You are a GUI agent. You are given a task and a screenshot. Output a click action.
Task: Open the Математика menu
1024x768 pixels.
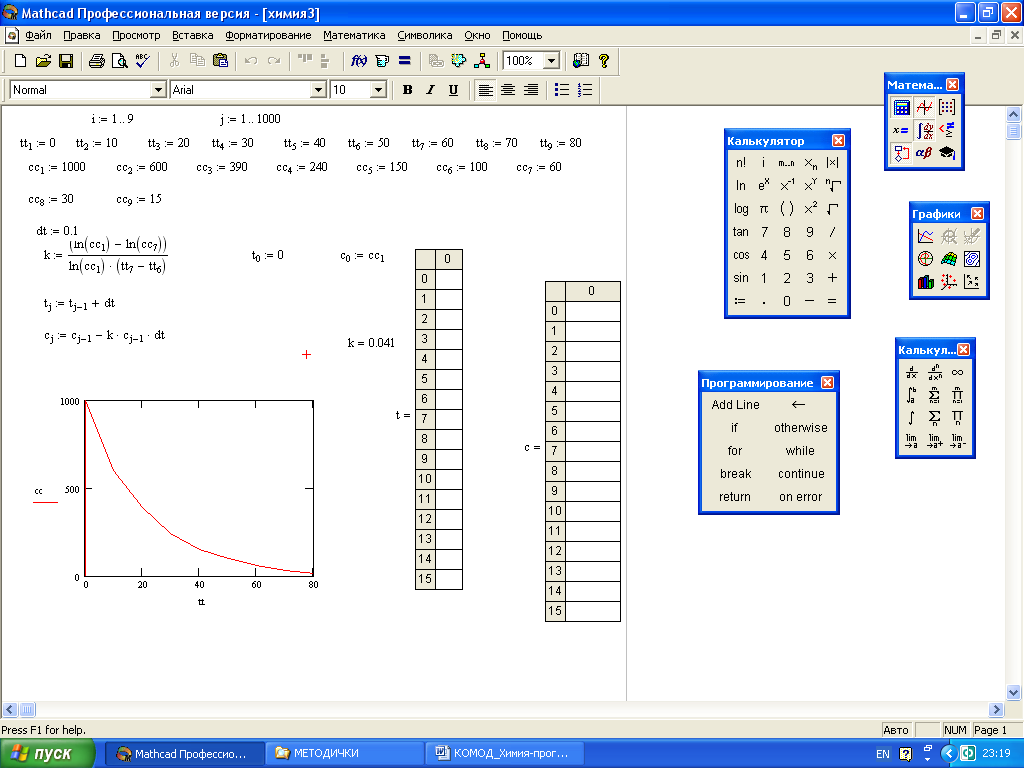point(354,35)
